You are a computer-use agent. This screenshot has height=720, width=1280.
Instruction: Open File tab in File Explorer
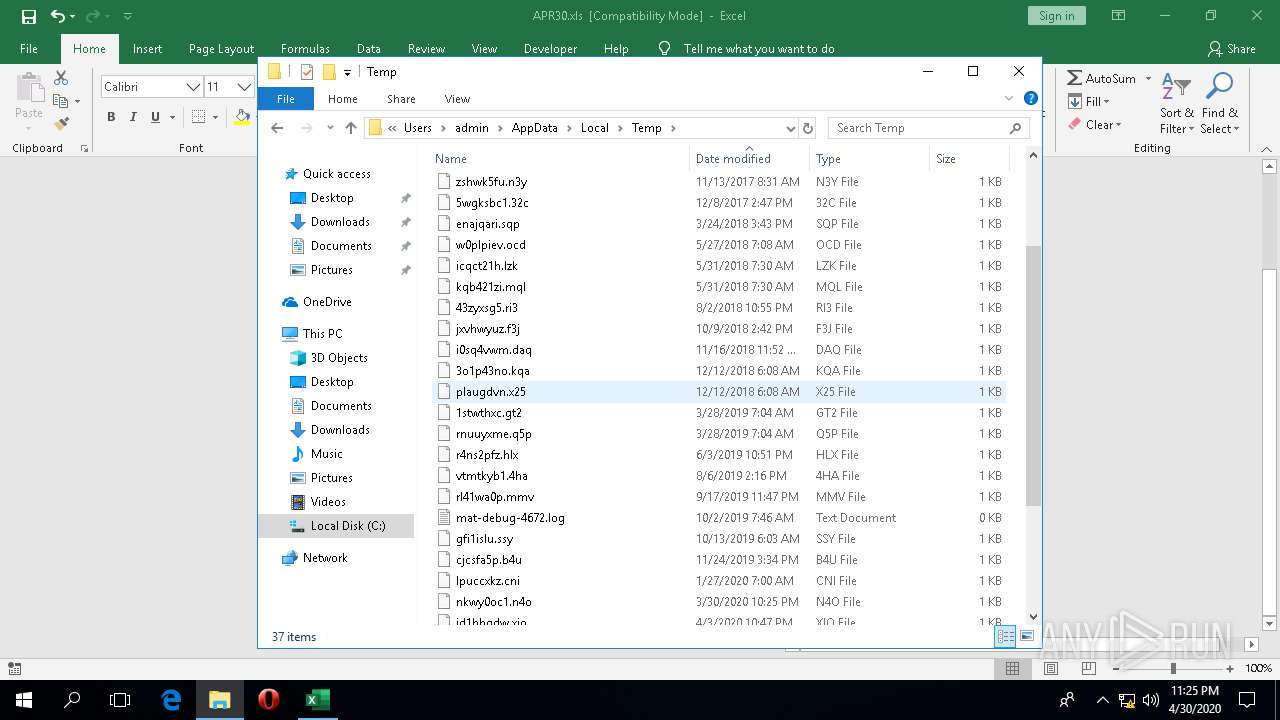point(286,99)
